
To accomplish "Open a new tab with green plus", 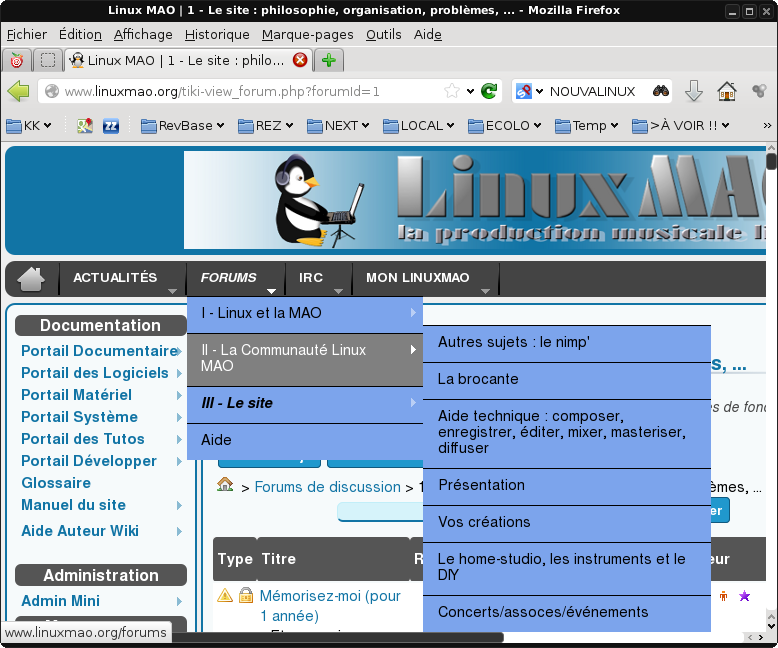I will 328,61.
